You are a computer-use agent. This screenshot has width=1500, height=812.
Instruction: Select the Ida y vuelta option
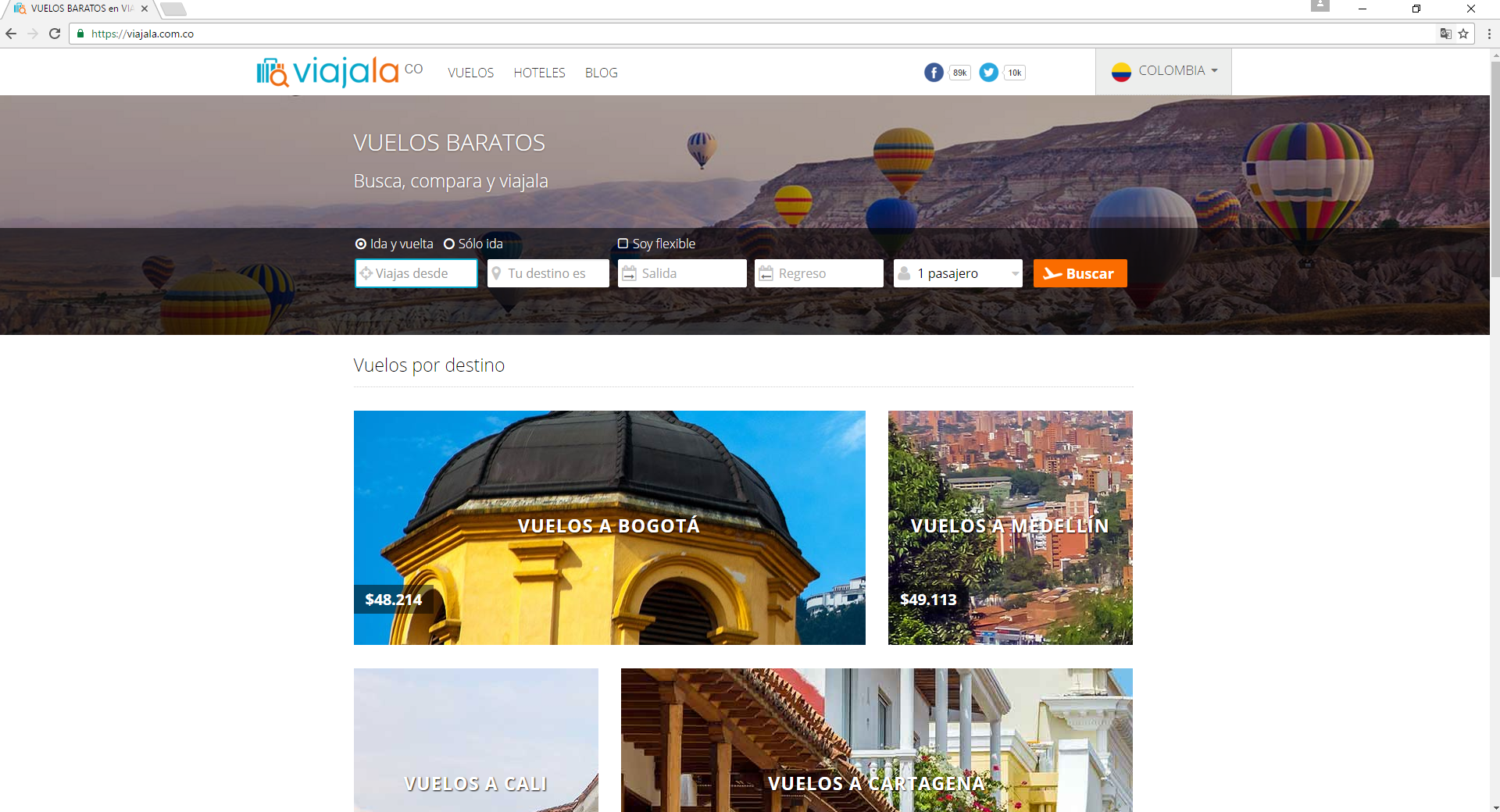click(361, 244)
